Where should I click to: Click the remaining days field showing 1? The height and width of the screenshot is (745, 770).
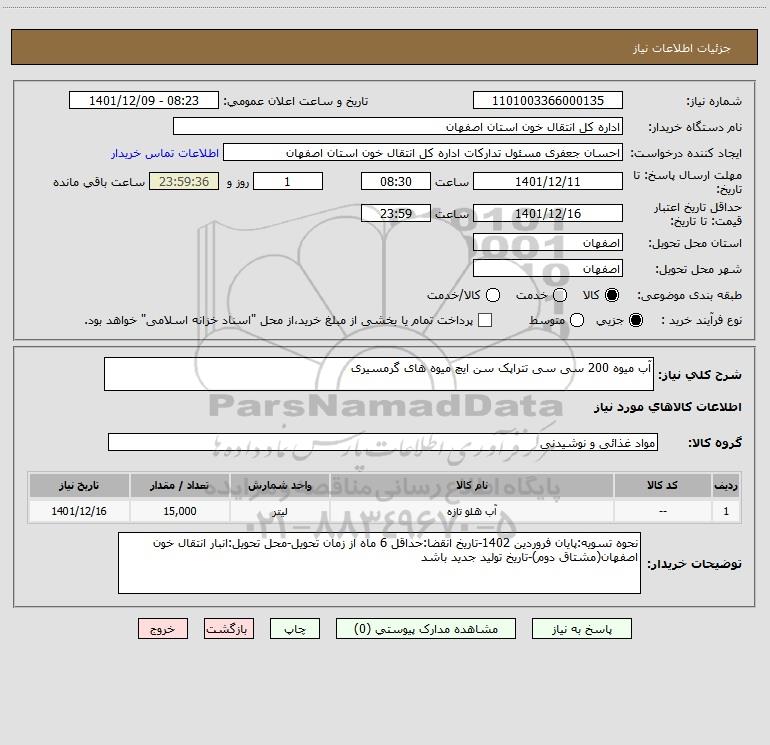tap(288, 181)
